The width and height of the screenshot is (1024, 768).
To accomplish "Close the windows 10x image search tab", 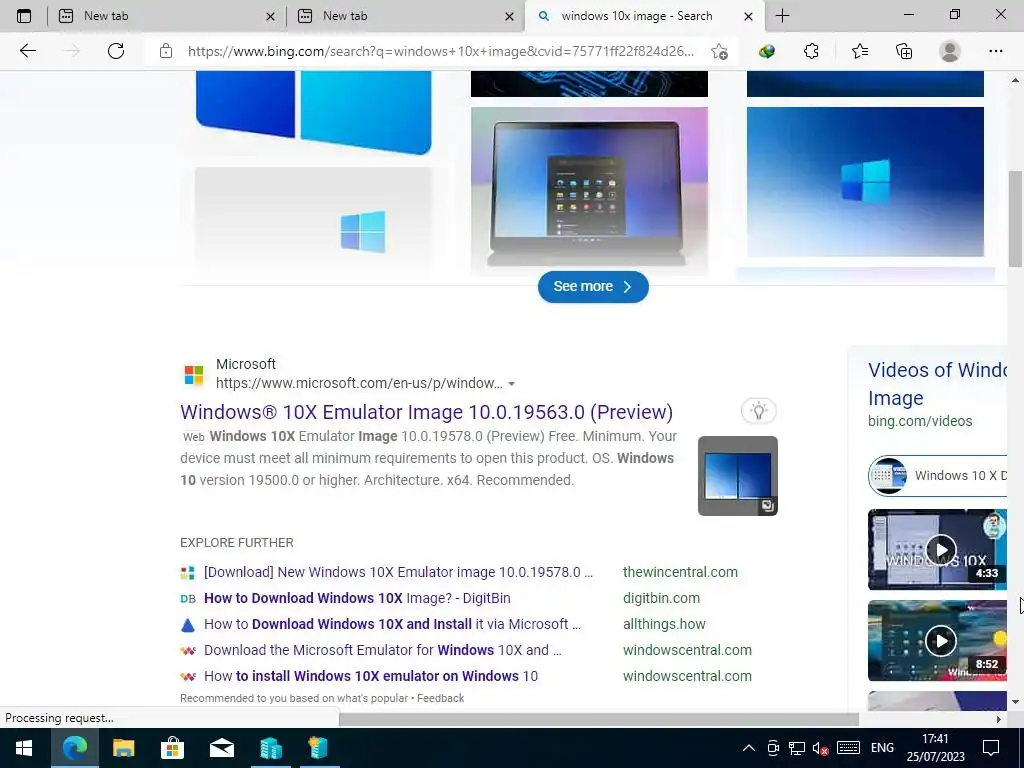I will (x=748, y=17).
